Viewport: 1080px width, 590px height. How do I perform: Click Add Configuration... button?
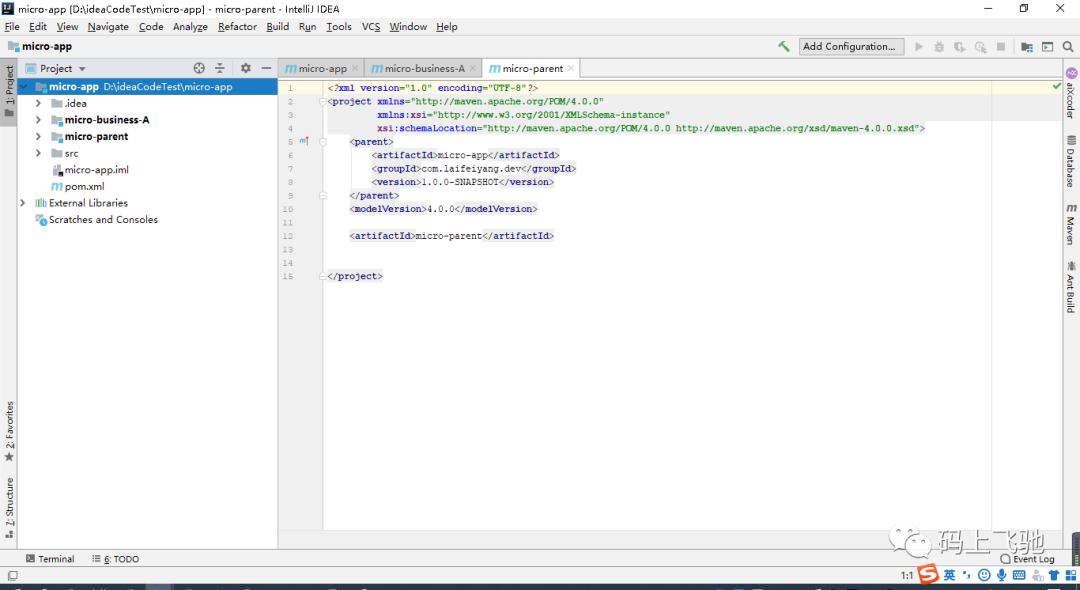click(851, 46)
